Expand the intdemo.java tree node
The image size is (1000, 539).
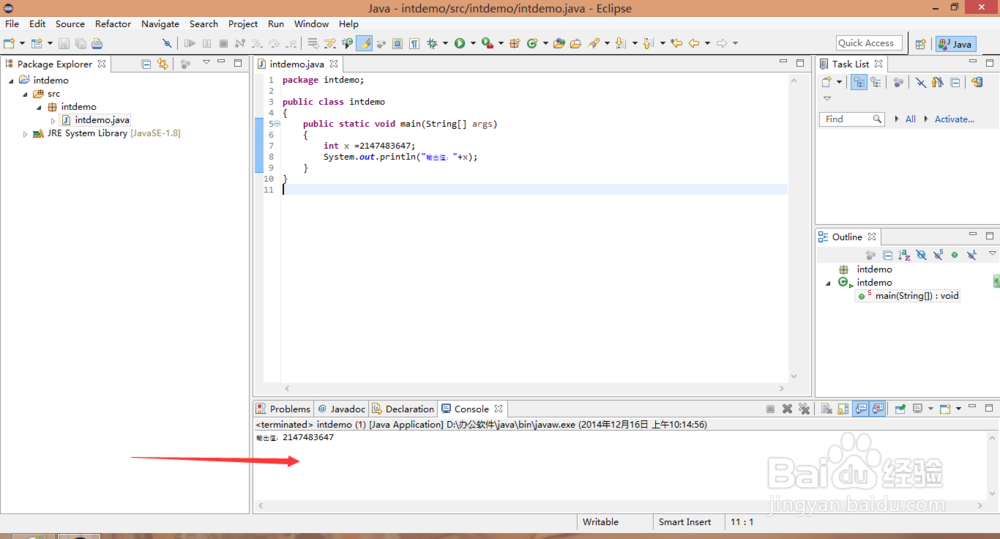point(53,121)
